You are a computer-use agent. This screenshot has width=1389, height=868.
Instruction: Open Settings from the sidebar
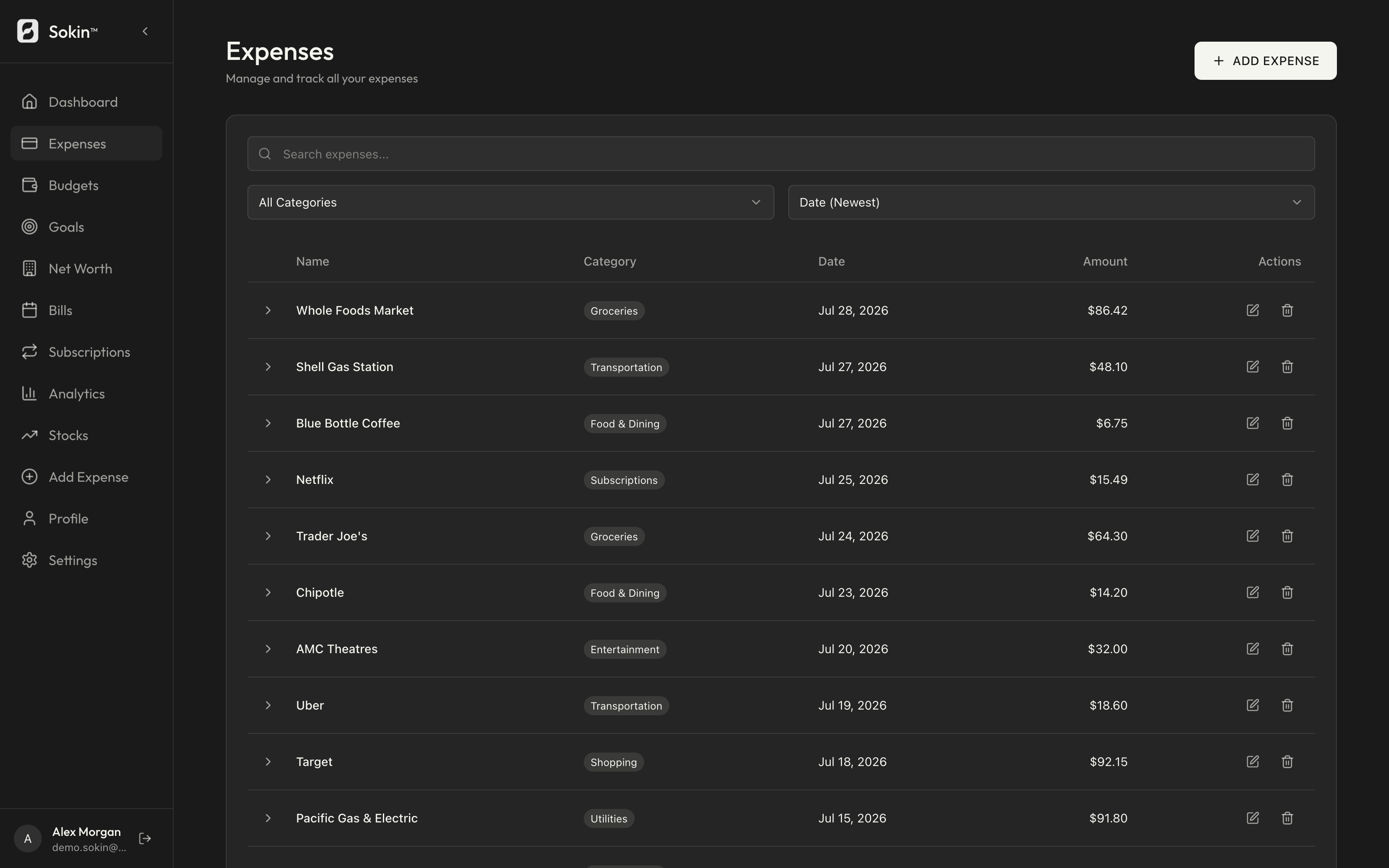[x=86, y=560]
